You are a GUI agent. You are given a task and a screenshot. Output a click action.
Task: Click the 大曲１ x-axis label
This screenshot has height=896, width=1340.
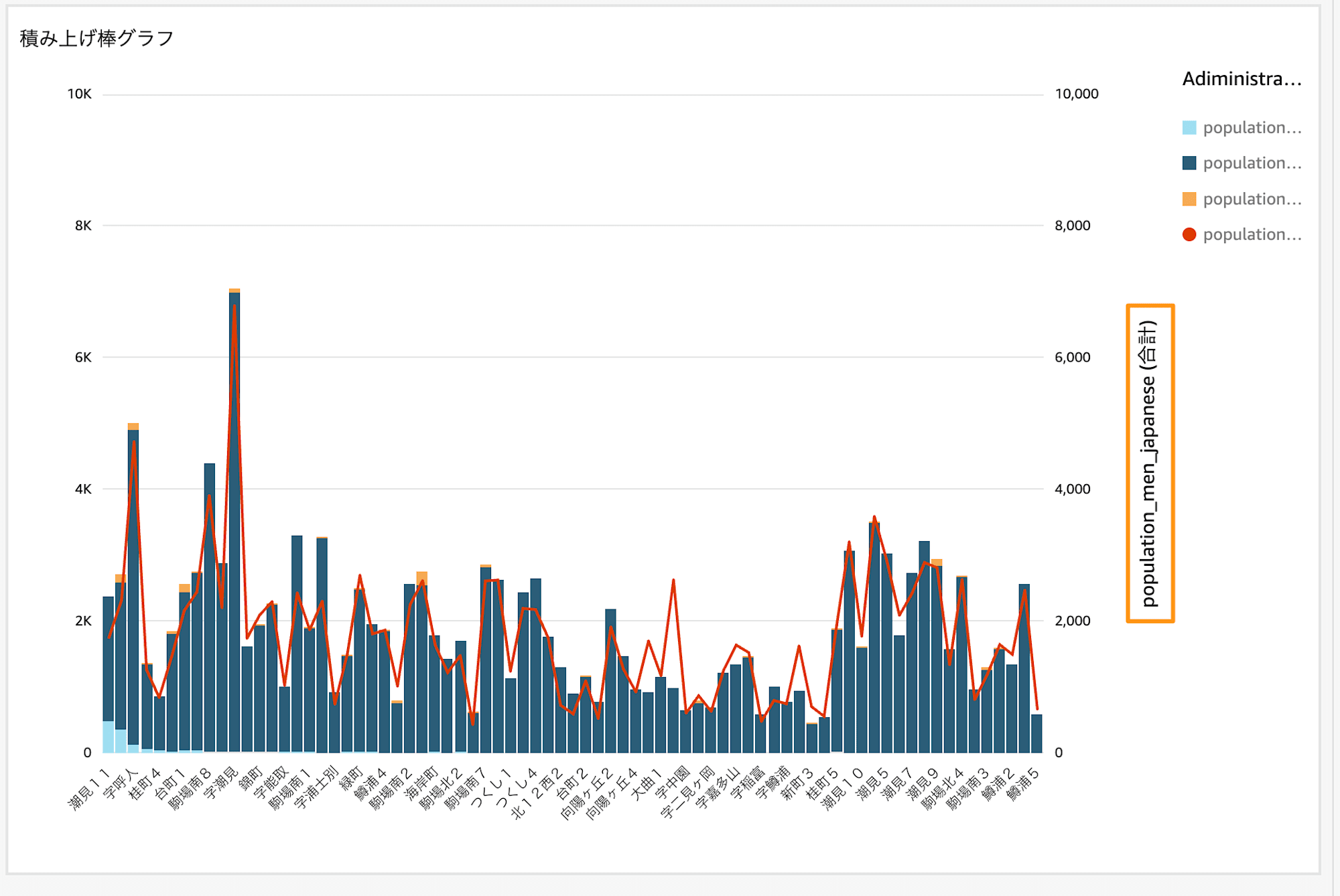click(646, 783)
